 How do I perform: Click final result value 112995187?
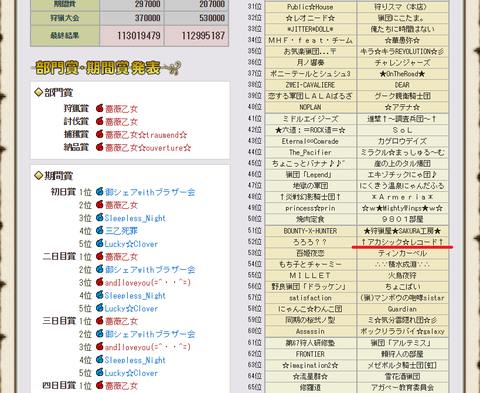pos(203,36)
